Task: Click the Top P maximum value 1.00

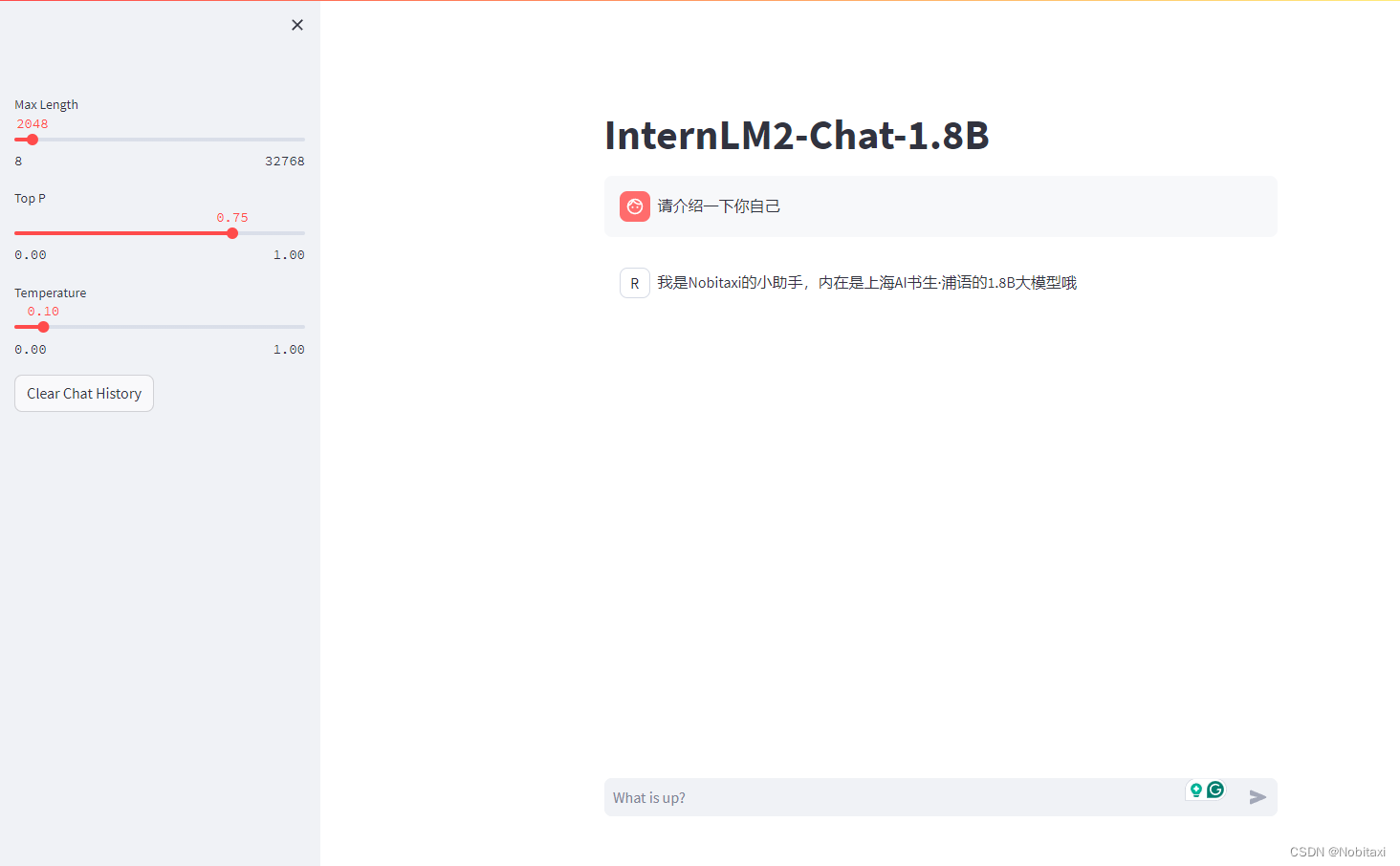Action: click(289, 254)
